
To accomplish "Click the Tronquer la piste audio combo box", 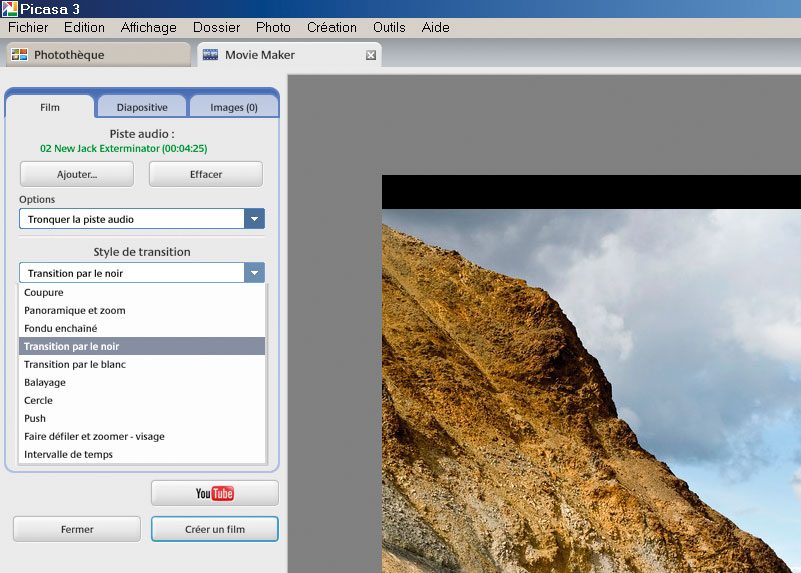I will click(142, 219).
